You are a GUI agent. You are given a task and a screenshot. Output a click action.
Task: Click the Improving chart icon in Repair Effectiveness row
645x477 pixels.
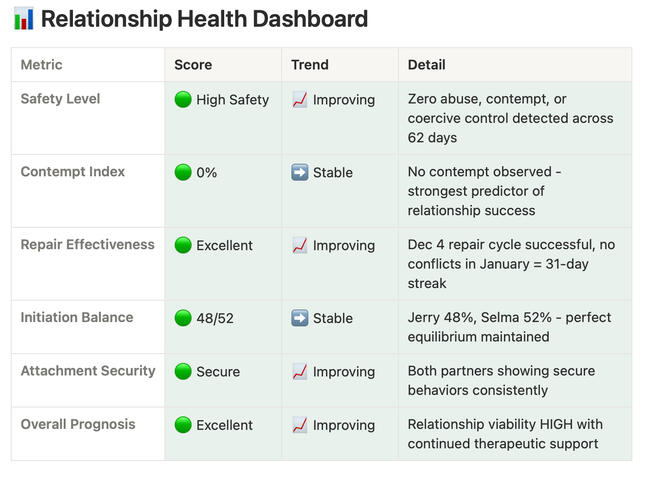(x=300, y=245)
